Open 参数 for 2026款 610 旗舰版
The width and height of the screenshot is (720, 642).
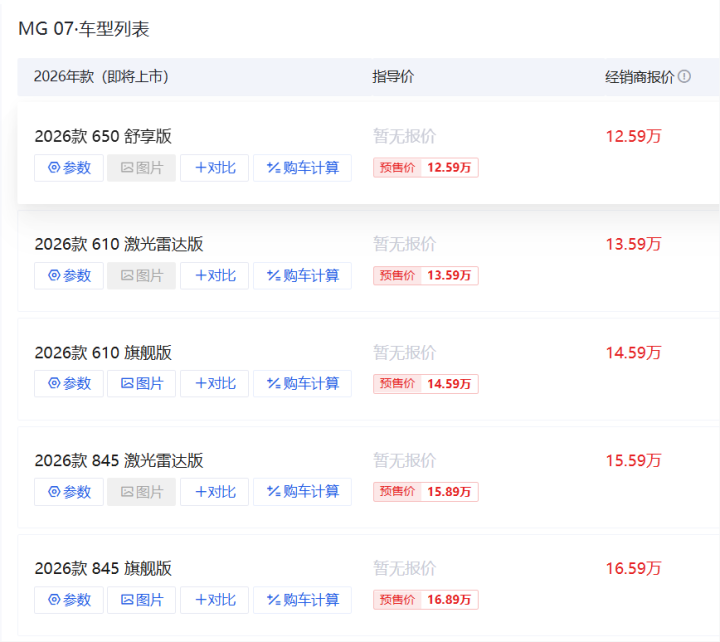pyautogui.click(x=69, y=383)
